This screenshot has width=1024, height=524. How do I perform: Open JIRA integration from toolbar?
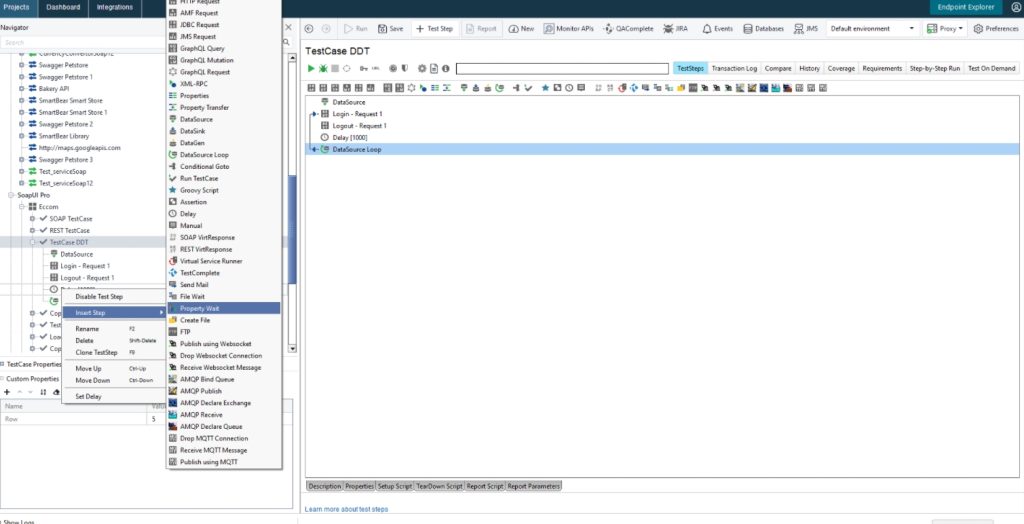[675, 29]
